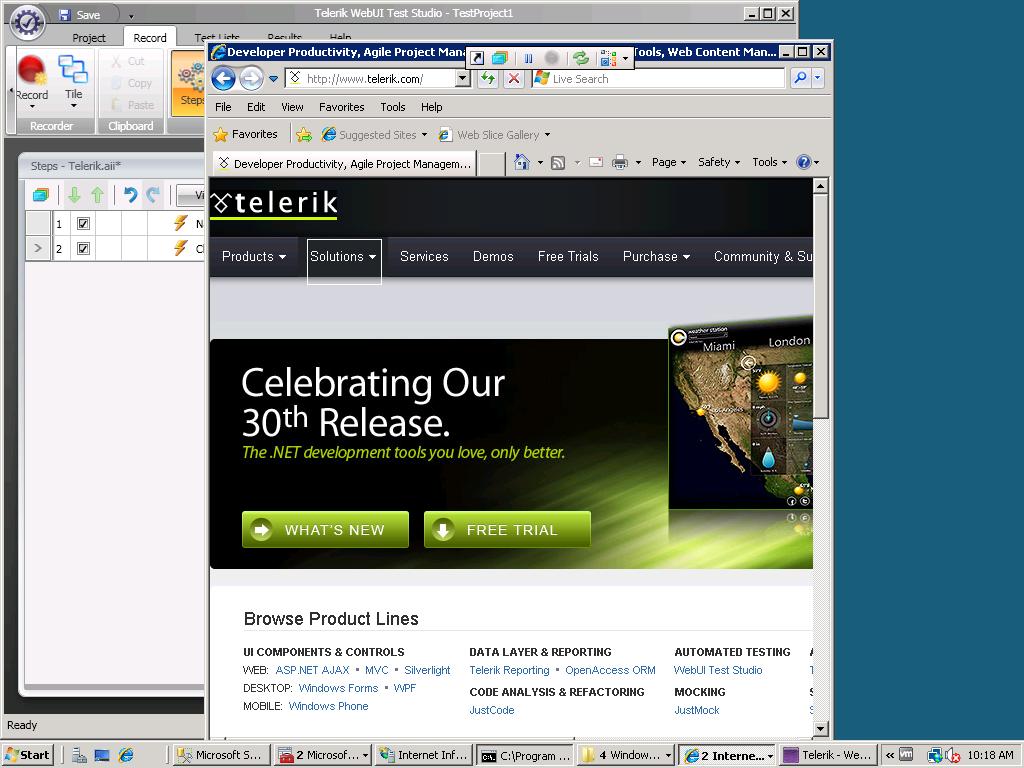Click the green refresh icon in recording toolbar
This screenshot has width=1024, height=768.
(581, 59)
